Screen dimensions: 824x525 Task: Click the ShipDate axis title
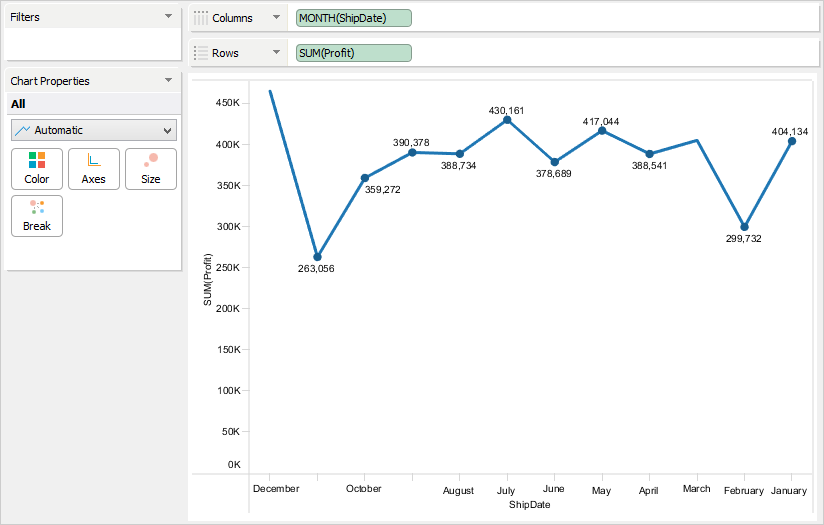(529, 505)
